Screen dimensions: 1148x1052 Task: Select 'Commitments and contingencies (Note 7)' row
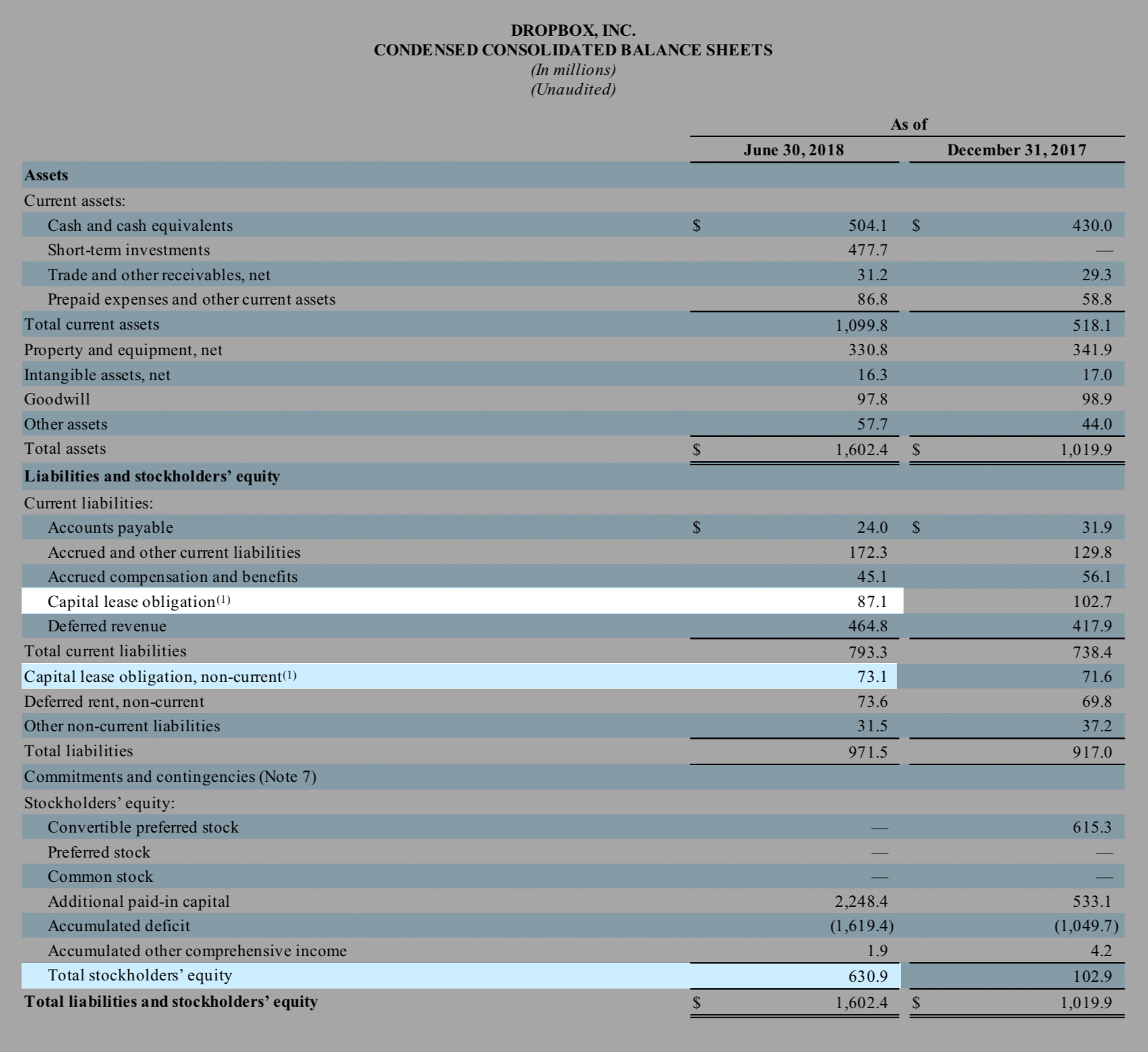point(170,777)
